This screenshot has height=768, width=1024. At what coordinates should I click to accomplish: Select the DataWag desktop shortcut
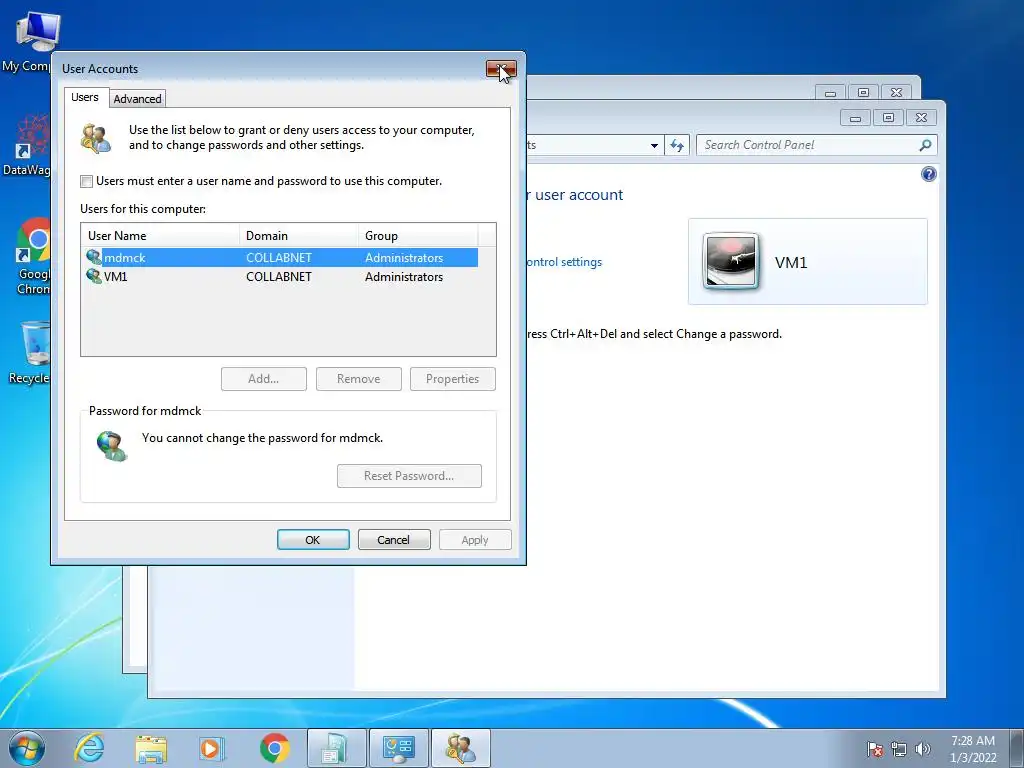point(27,145)
